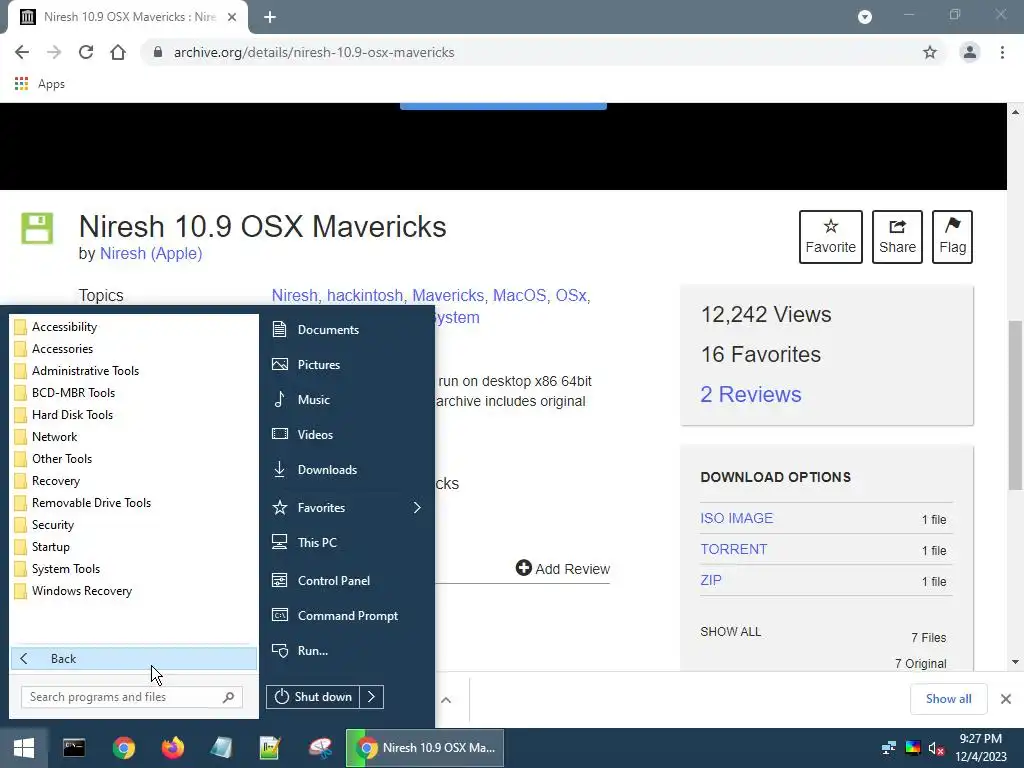Download the TORRENT option
Image resolution: width=1024 pixels, height=768 pixels.
click(734, 549)
